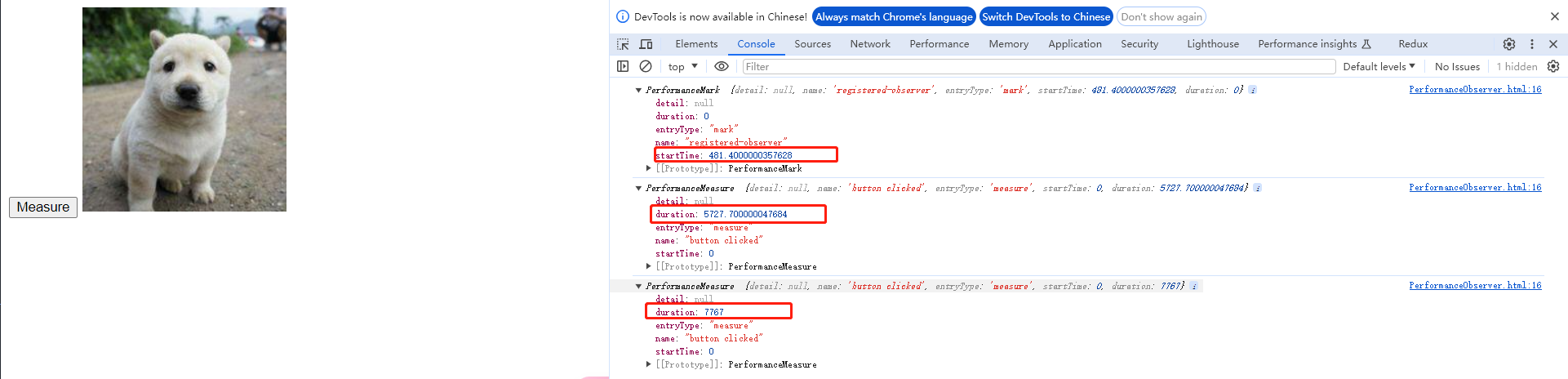Image resolution: width=1568 pixels, height=379 pixels.
Task: Click the 1 hidden messages label
Action: coord(1517,66)
